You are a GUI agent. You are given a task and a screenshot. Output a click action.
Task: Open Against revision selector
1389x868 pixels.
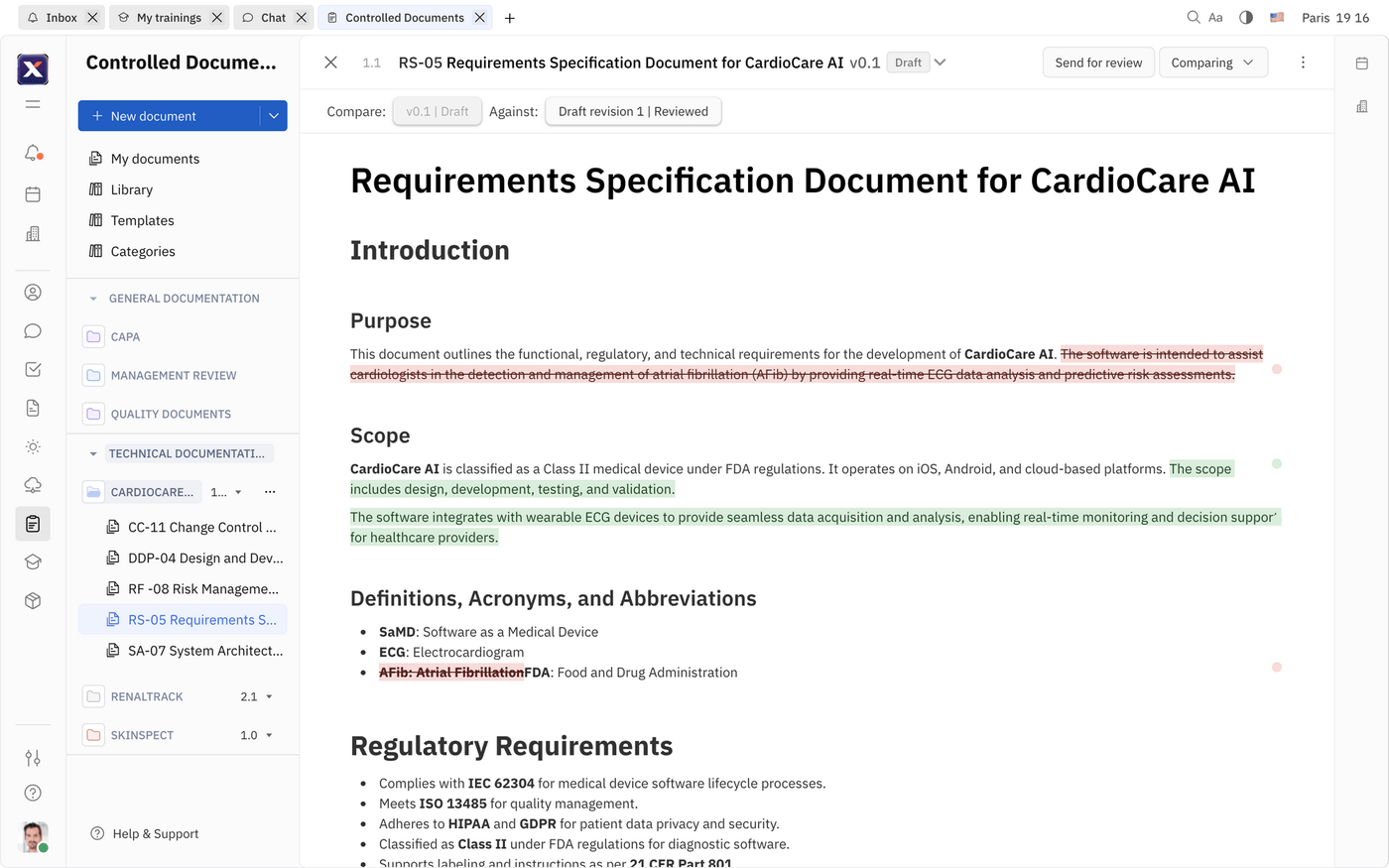click(633, 111)
